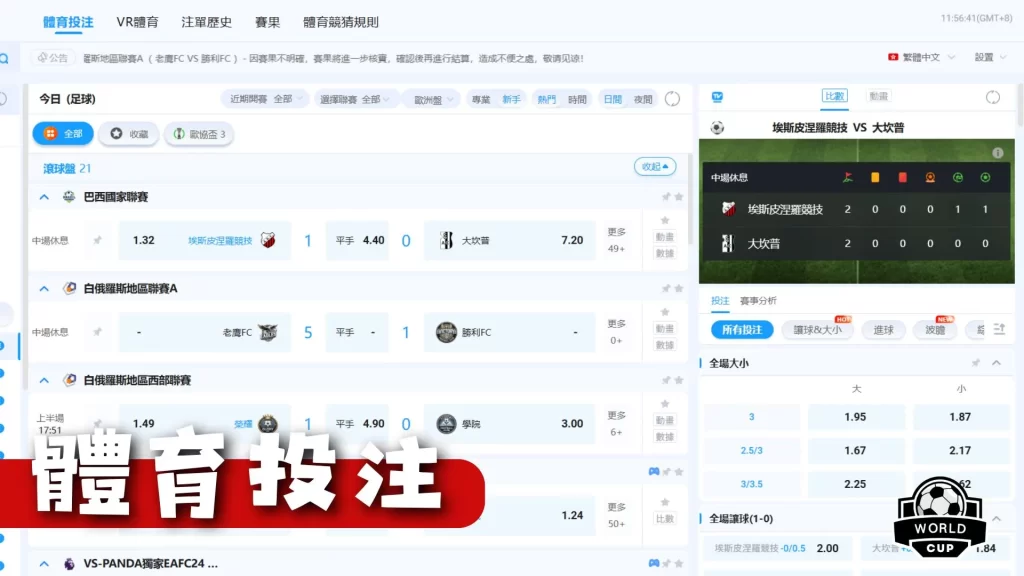Collapse the 巴西國家聯賽 section
This screenshot has height=576, width=1024.
(42, 197)
